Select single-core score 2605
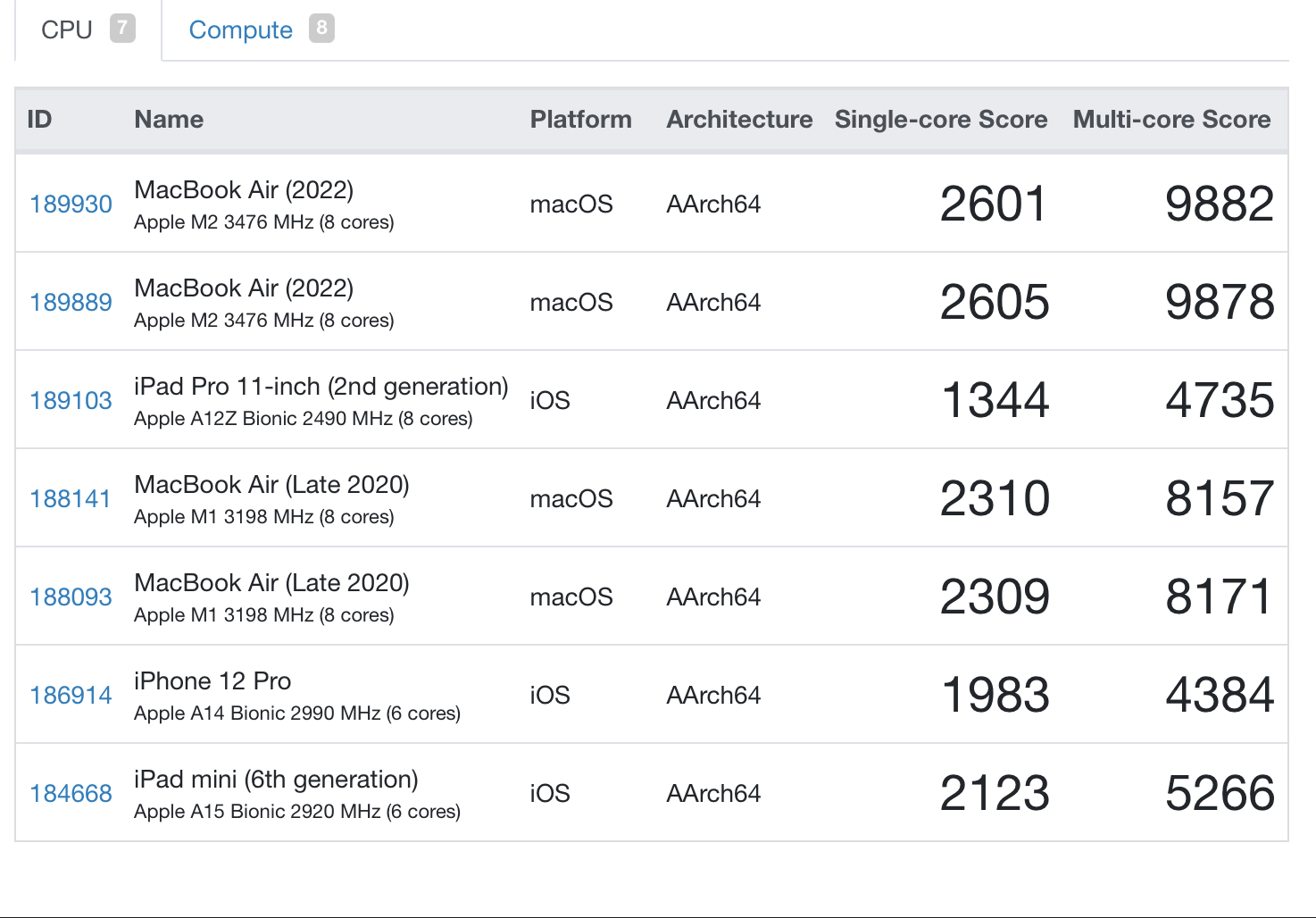Screen dimensions: 1316x918 (x=995, y=303)
